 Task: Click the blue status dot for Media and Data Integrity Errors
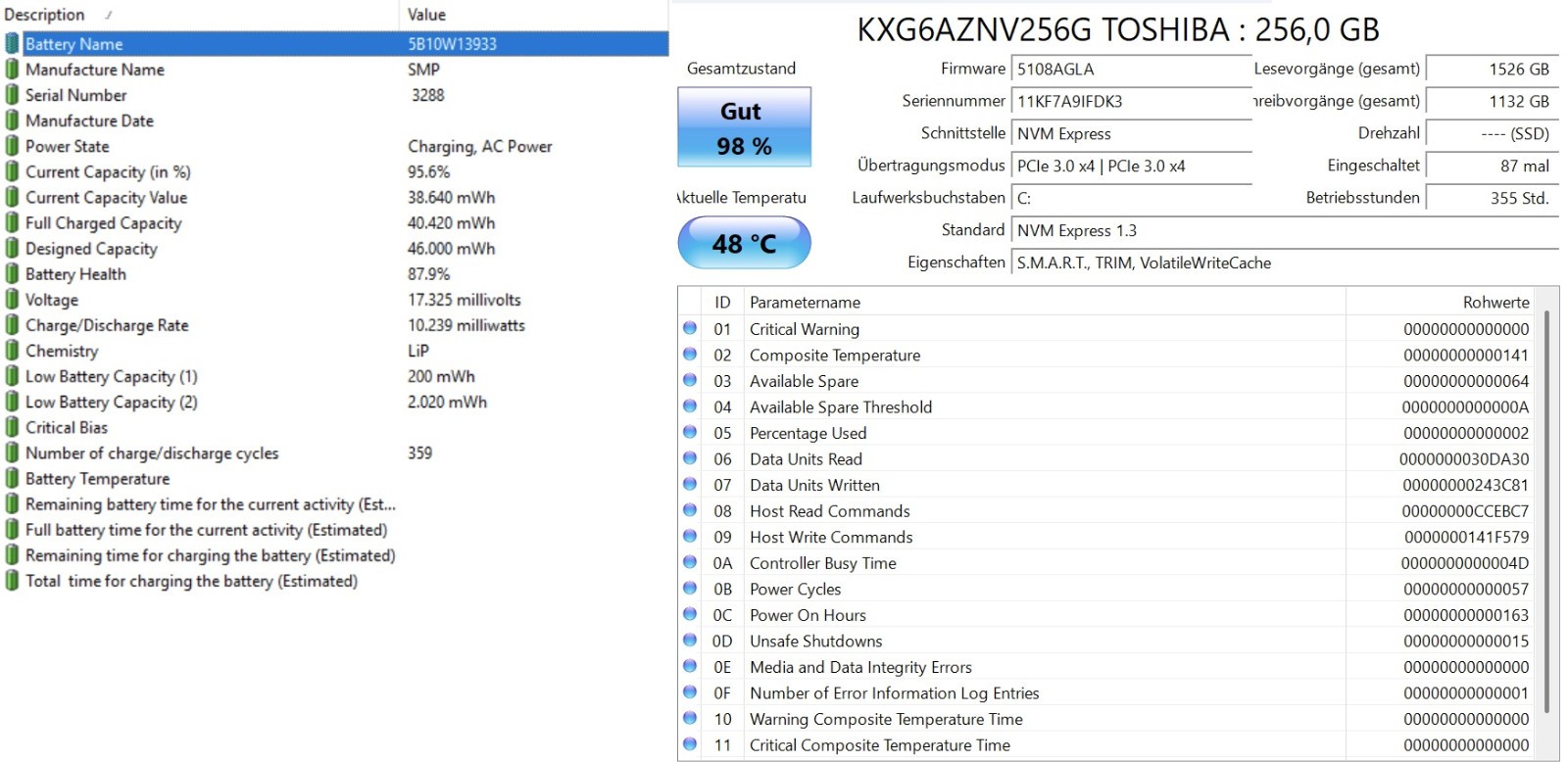[690, 666]
